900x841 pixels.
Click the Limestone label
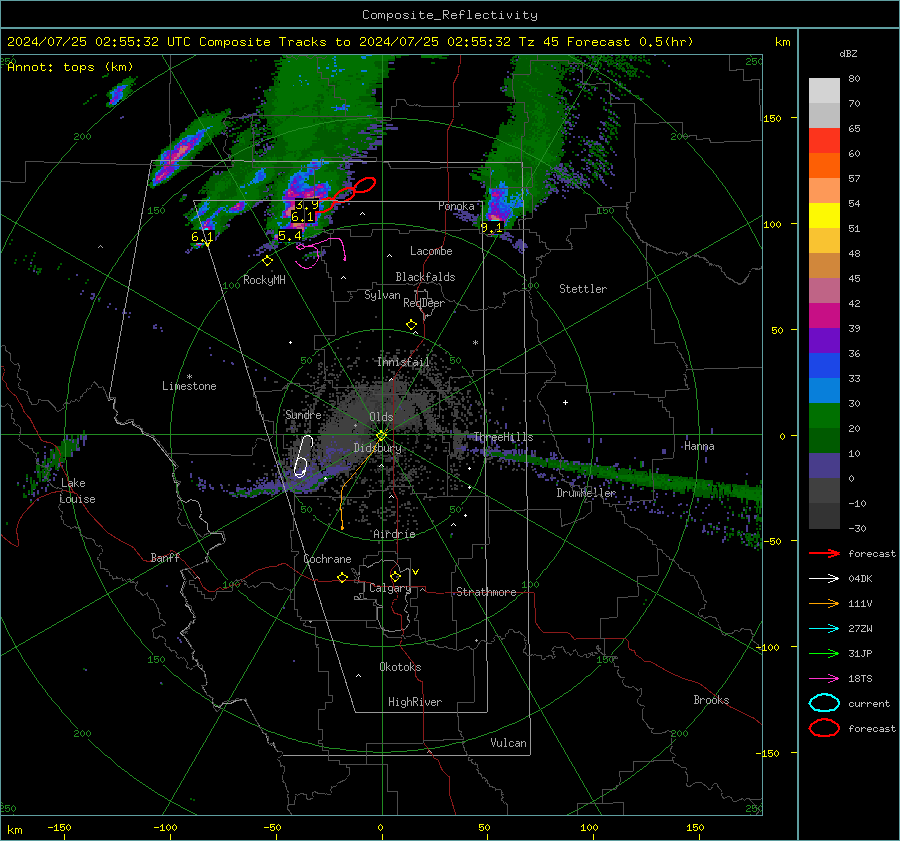(x=189, y=386)
